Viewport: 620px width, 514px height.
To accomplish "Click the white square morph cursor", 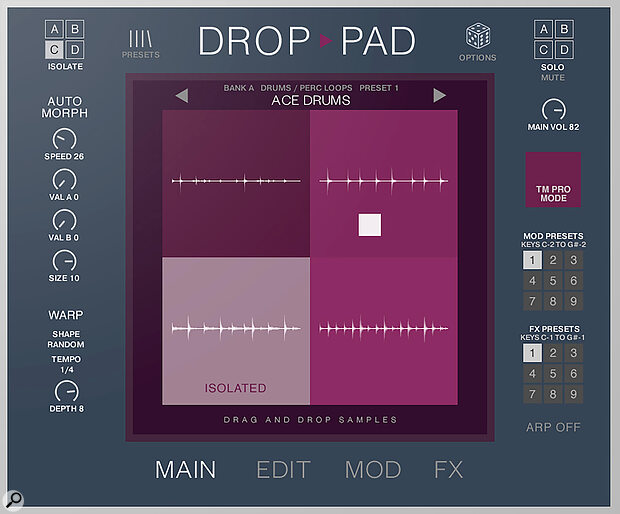I will coord(371,225).
